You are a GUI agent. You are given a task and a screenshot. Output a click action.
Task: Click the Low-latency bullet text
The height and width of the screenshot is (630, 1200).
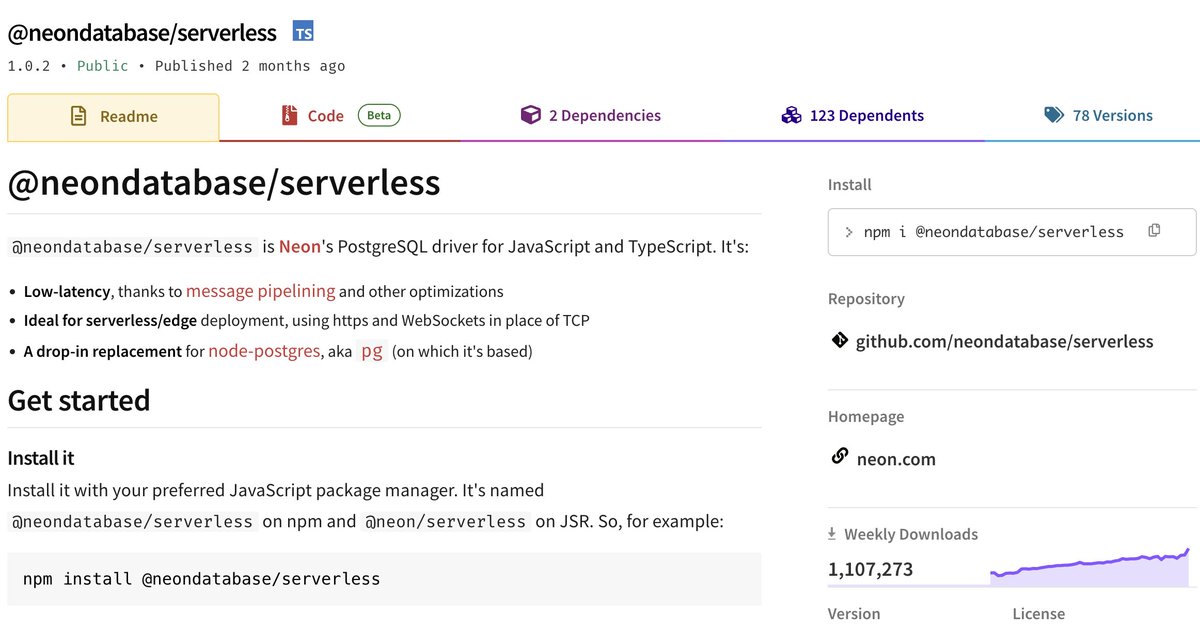tap(68, 292)
